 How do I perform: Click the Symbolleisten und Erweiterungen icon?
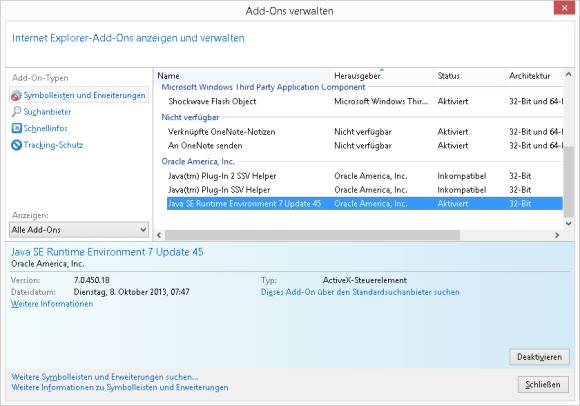(x=16, y=95)
